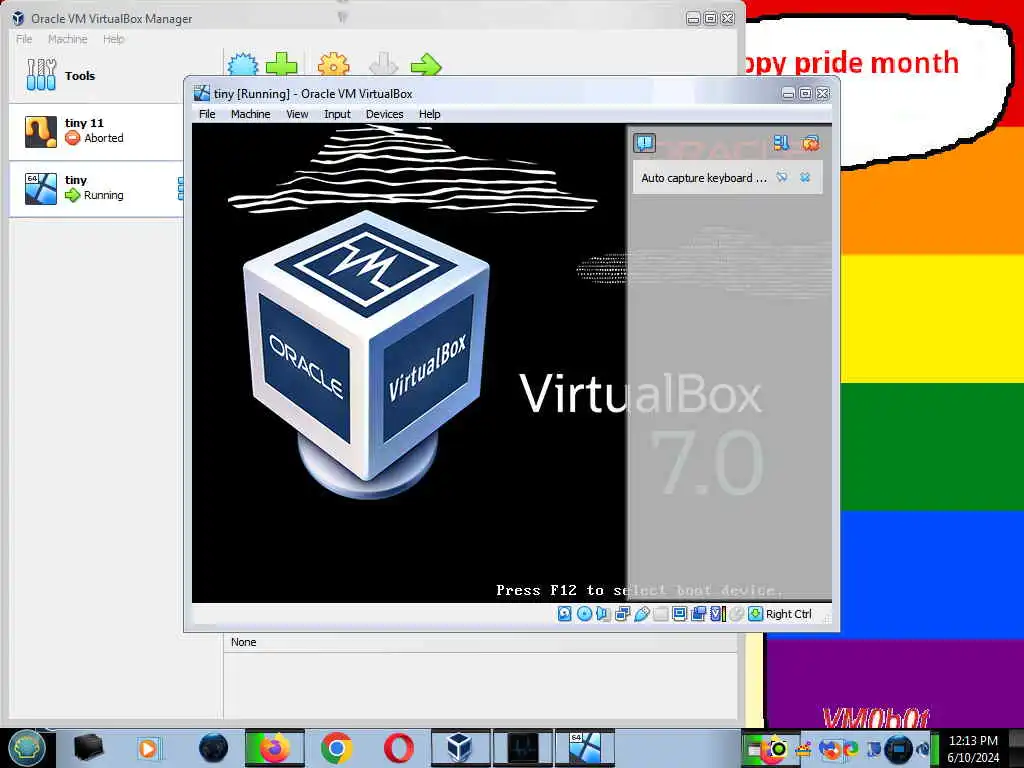Switch to VirtualBox Manager taskbar button
Image resolution: width=1024 pixels, height=768 pixels.
(x=460, y=748)
